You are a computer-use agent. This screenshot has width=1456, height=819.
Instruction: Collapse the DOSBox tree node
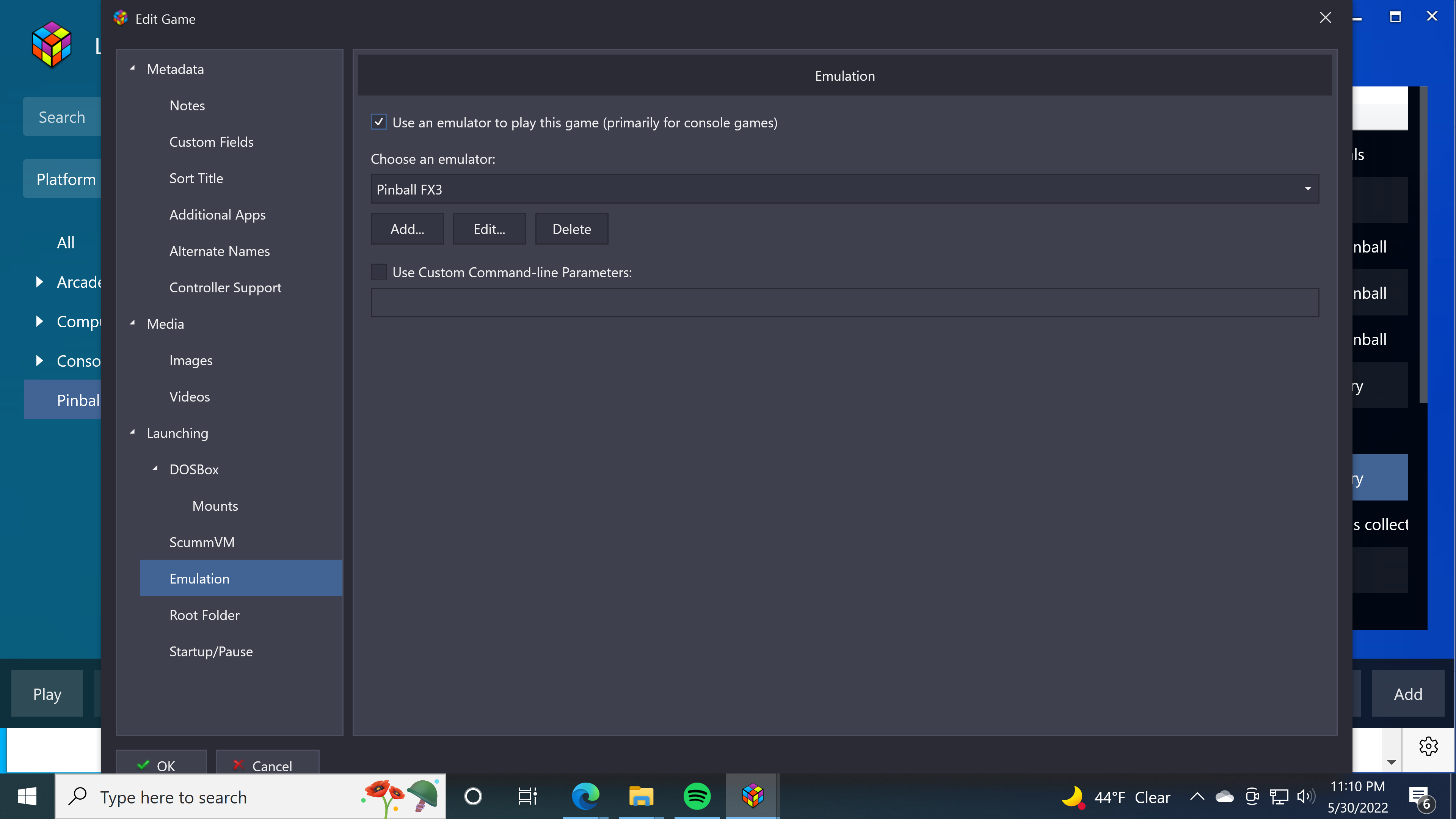[x=155, y=469]
